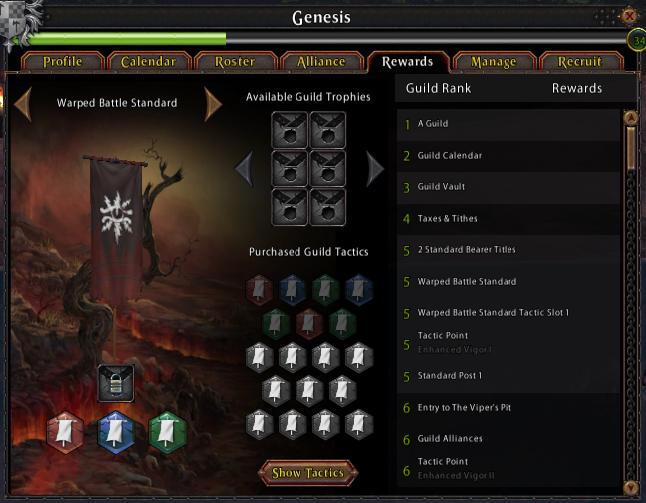646x503 pixels.
Task: Click the Show Tactics button
Action: [x=308, y=473]
